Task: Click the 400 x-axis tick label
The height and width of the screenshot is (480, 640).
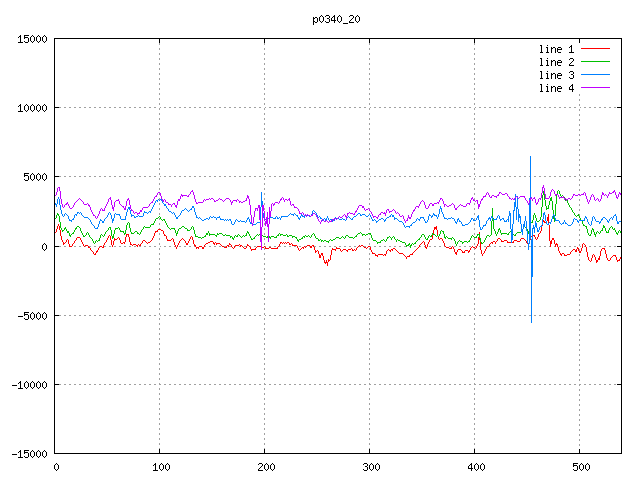Action: (475, 466)
